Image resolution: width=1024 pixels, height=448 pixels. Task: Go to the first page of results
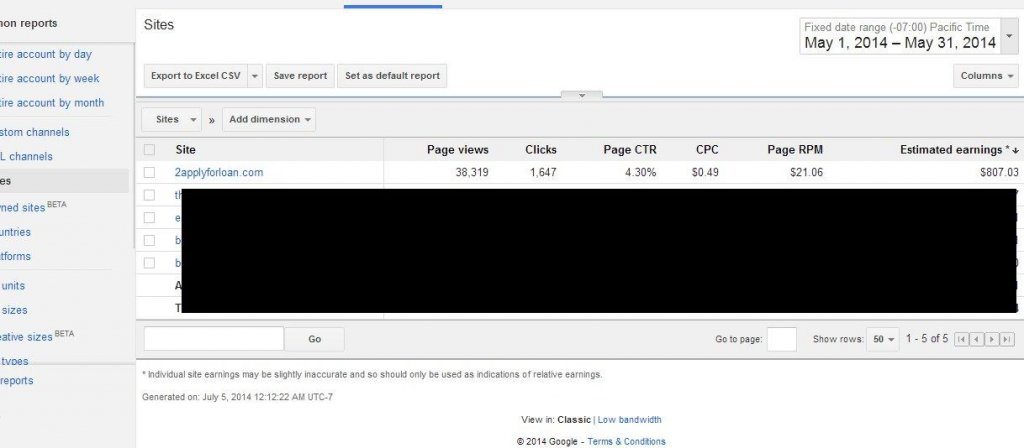961,339
